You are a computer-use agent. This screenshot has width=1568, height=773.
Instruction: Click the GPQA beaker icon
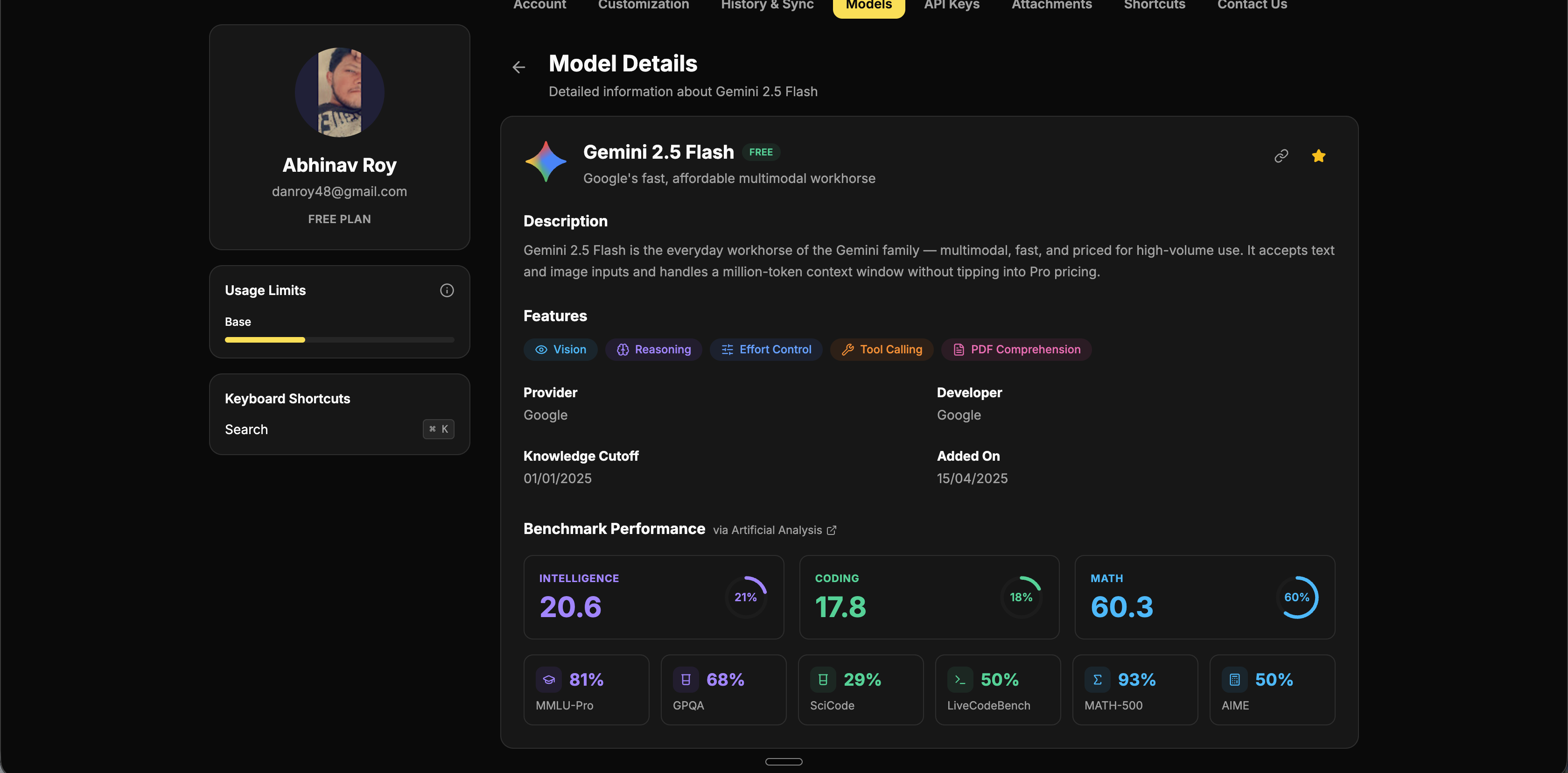686,679
